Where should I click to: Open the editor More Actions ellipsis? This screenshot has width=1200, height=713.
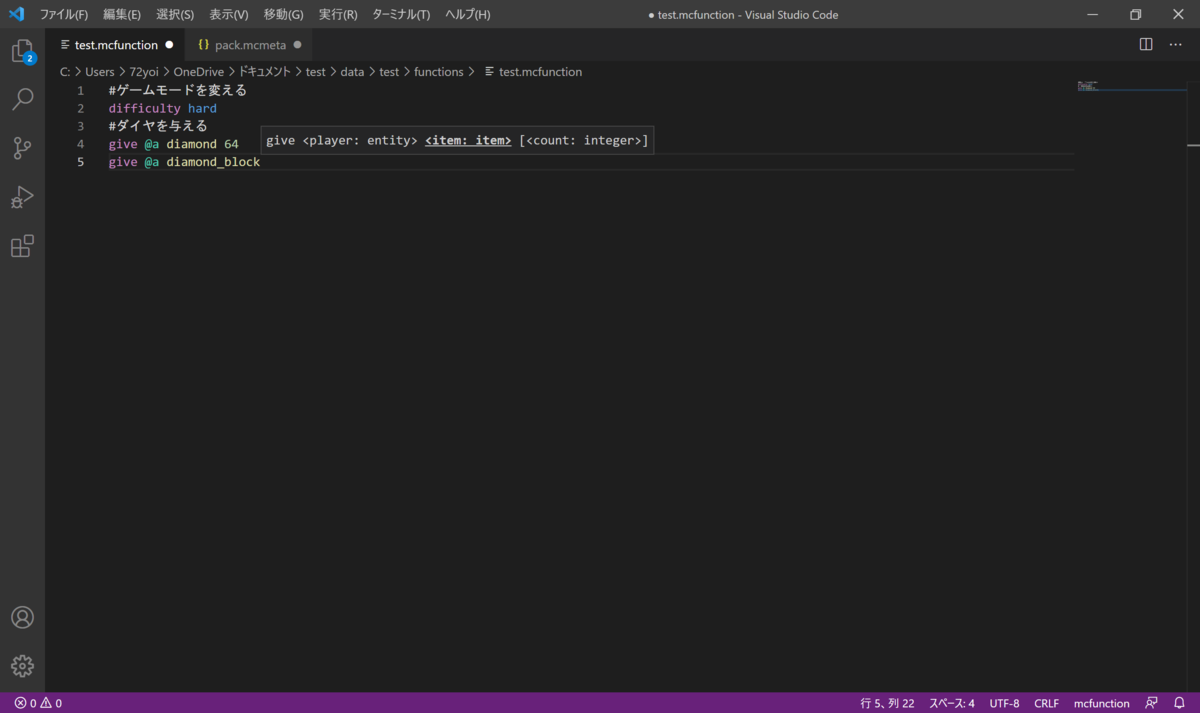(1176, 45)
